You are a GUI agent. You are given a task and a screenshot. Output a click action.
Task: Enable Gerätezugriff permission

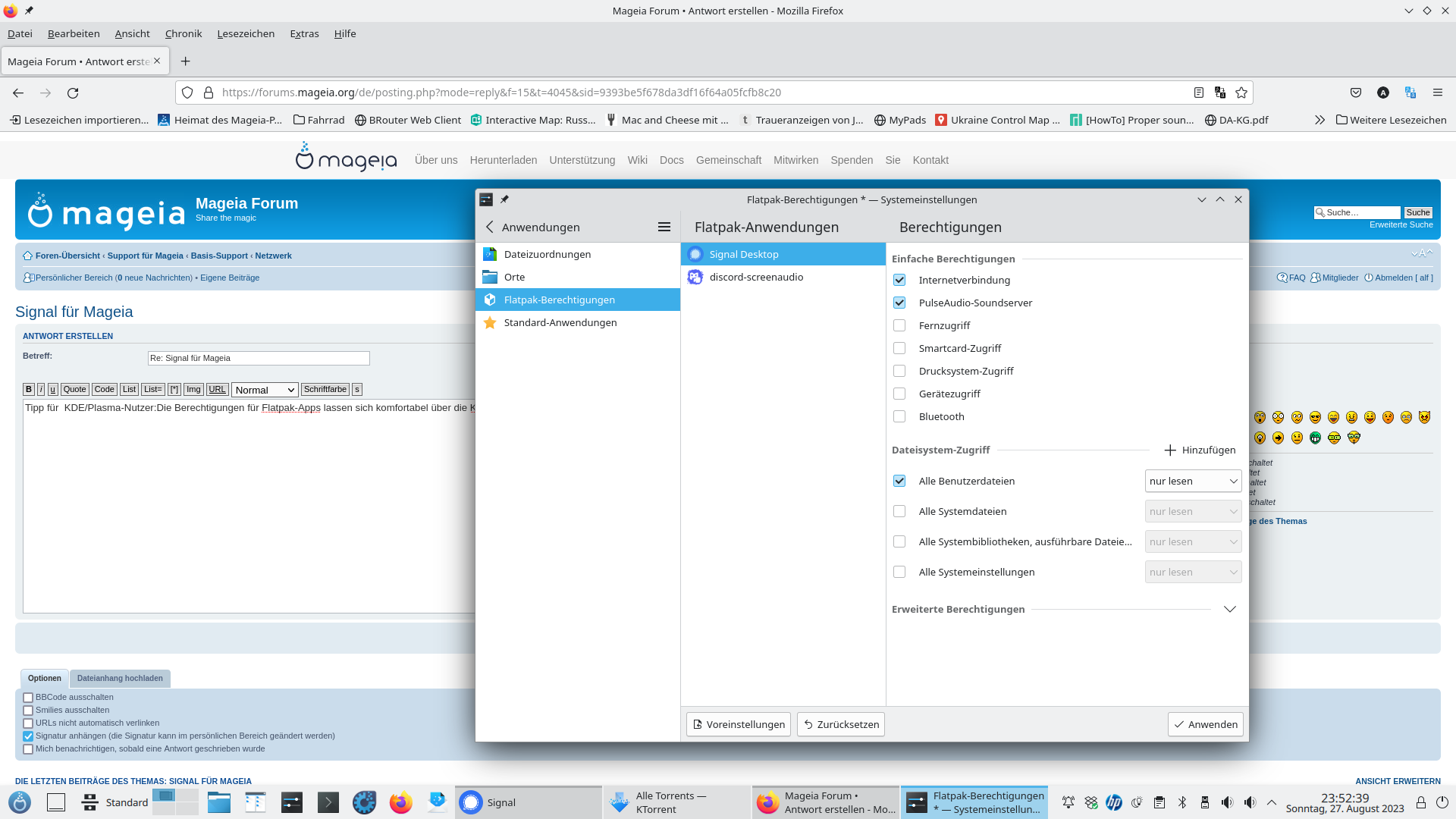(x=899, y=394)
